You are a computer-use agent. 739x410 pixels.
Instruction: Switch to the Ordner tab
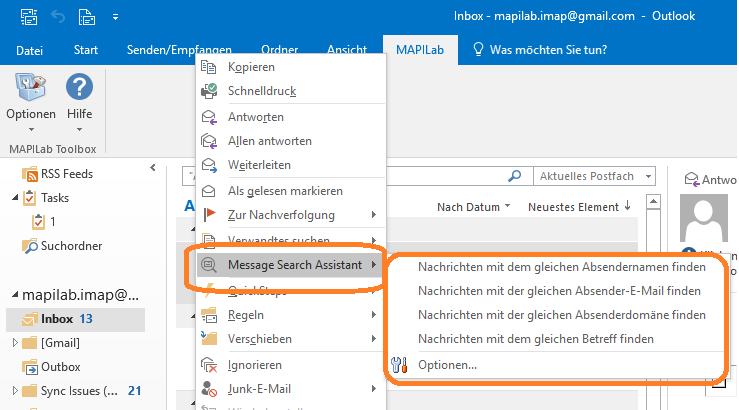tap(279, 50)
